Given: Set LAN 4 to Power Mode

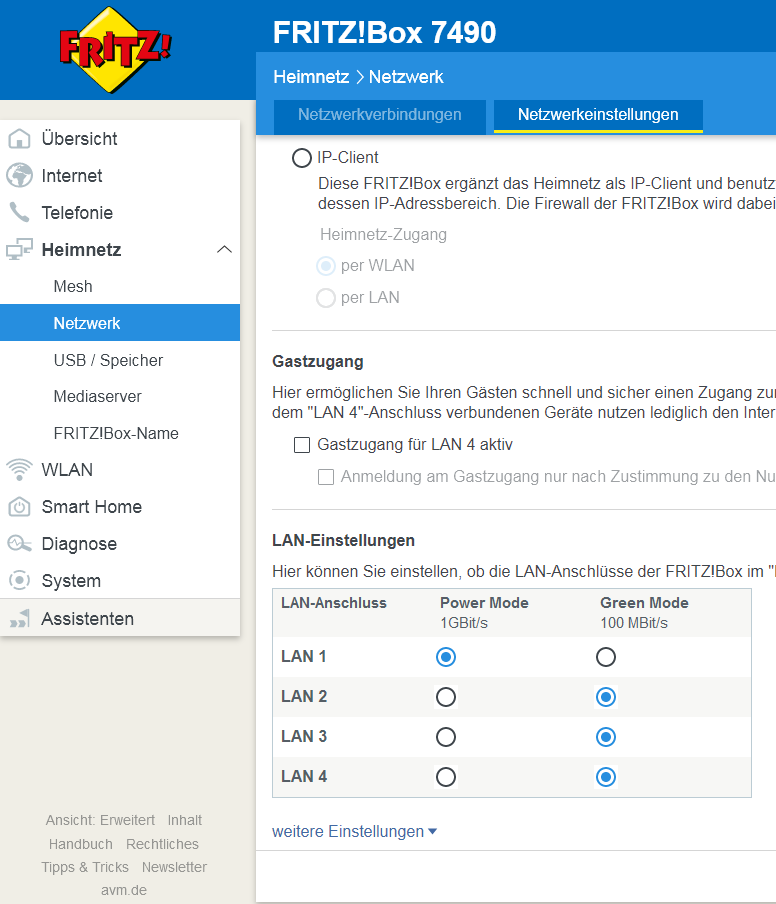Looking at the screenshot, I should point(446,777).
